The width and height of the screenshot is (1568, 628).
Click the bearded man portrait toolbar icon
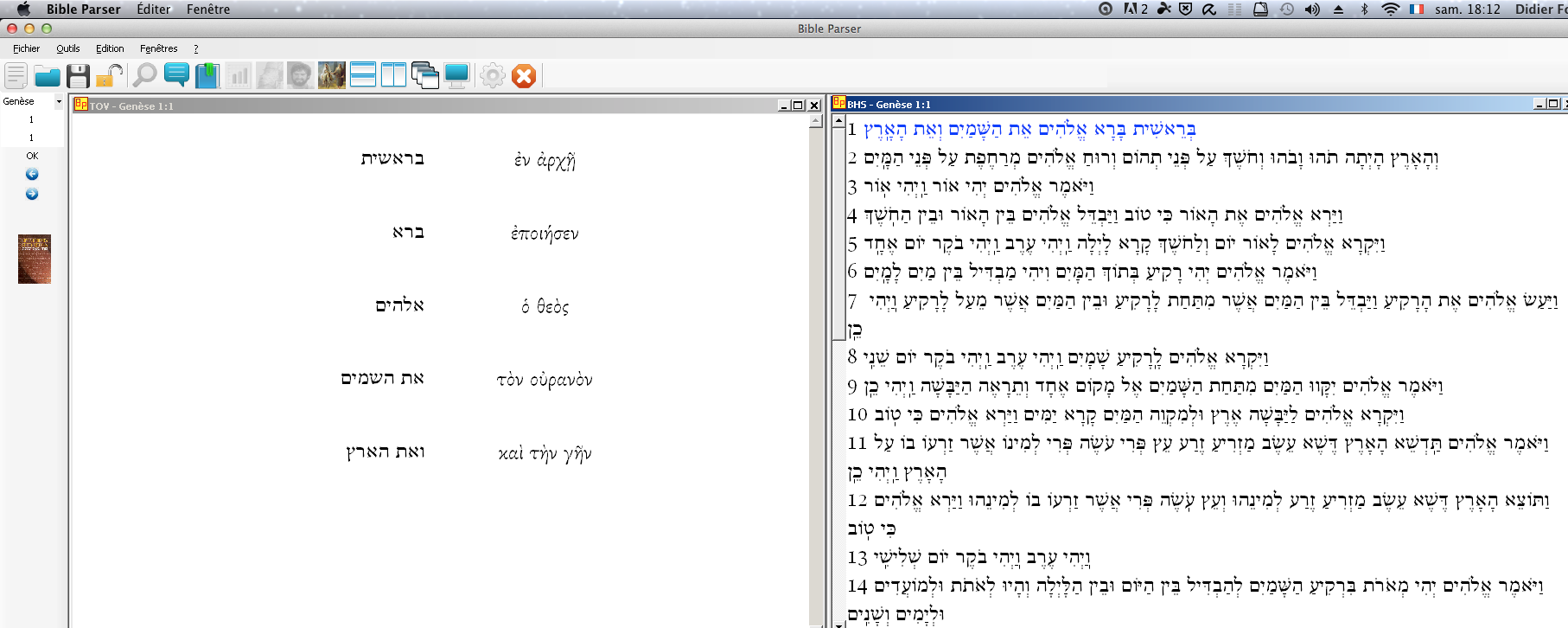[x=300, y=76]
